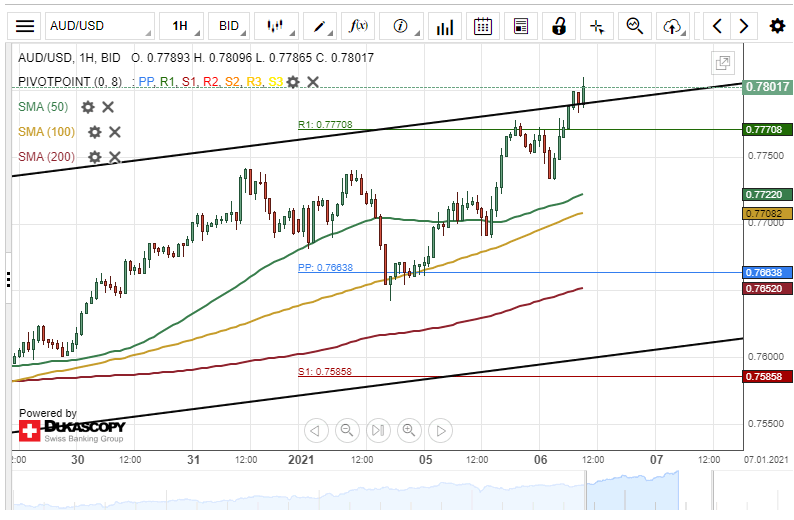The image size is (794, 520).
Task: Open the hamburger main menu
Action: coord(25,26)
